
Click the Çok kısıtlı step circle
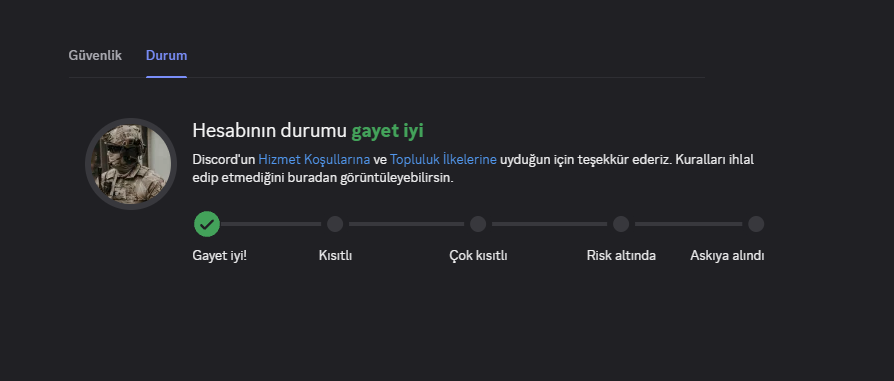[478, 224]
